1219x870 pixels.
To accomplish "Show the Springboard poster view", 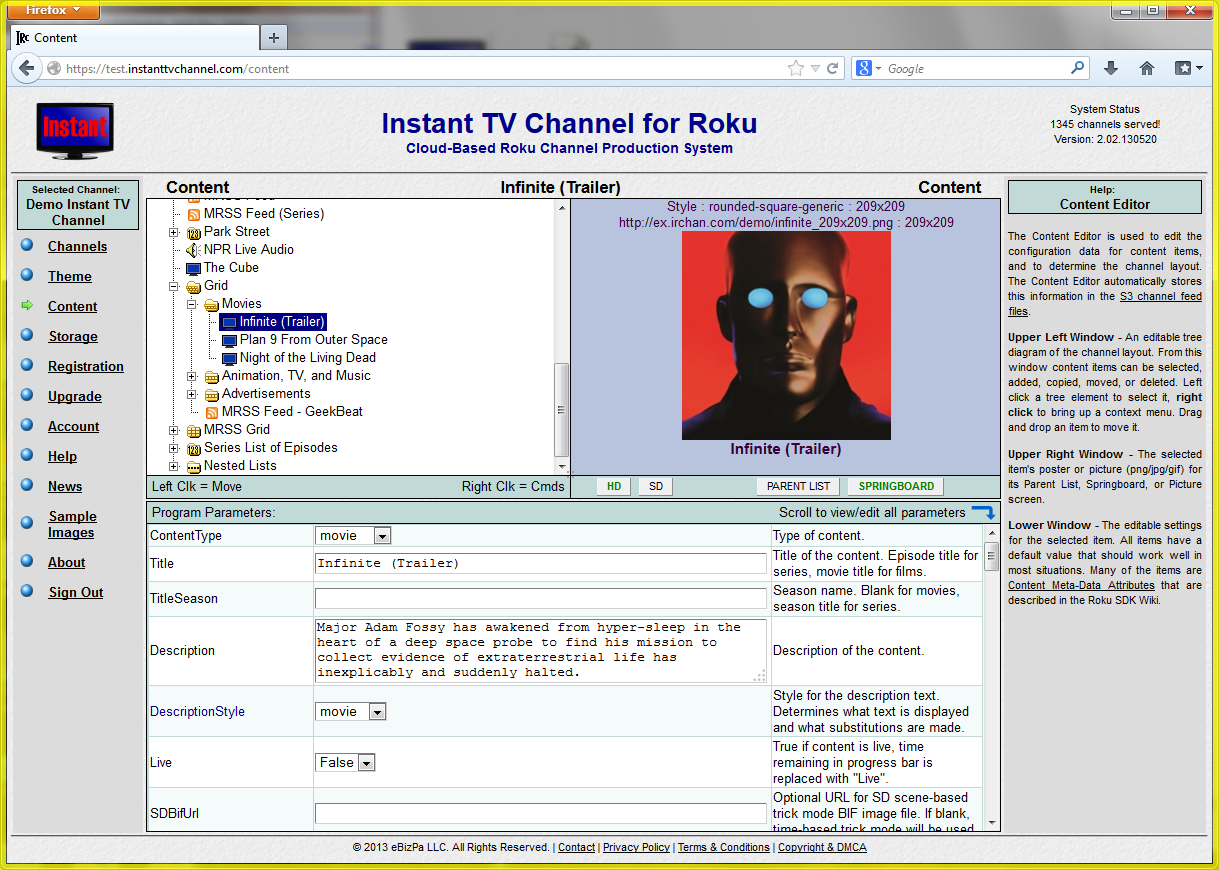I will [x=896, y=486].
